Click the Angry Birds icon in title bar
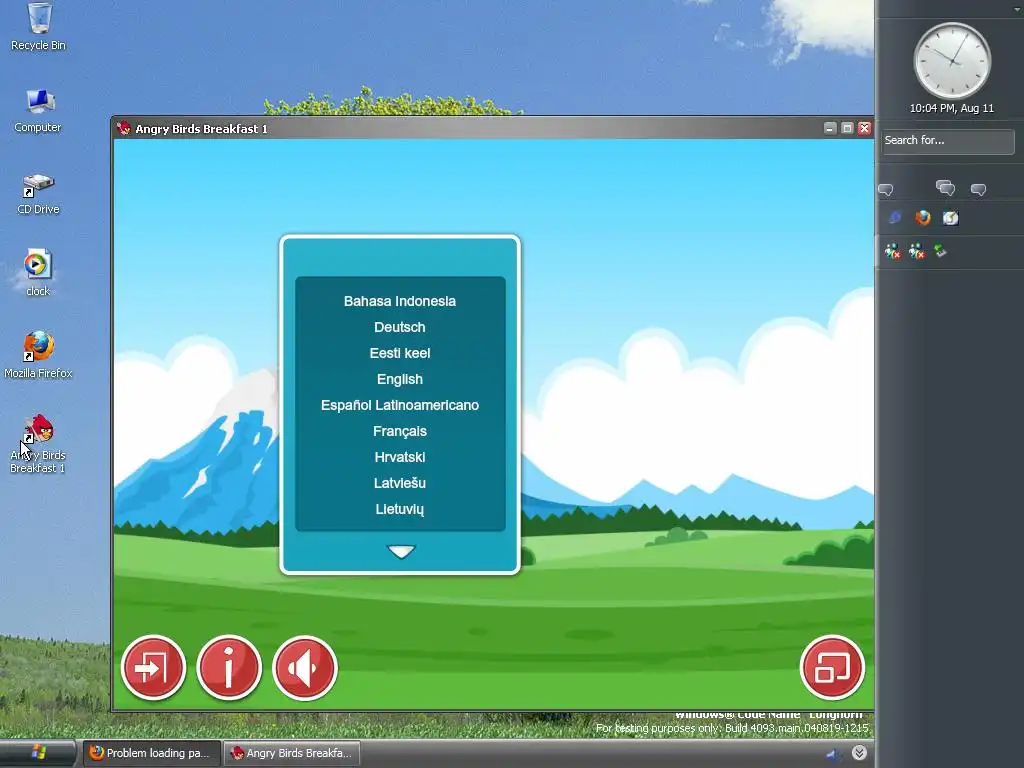This screenshot has width=1024, height=768. coord(124,129)
